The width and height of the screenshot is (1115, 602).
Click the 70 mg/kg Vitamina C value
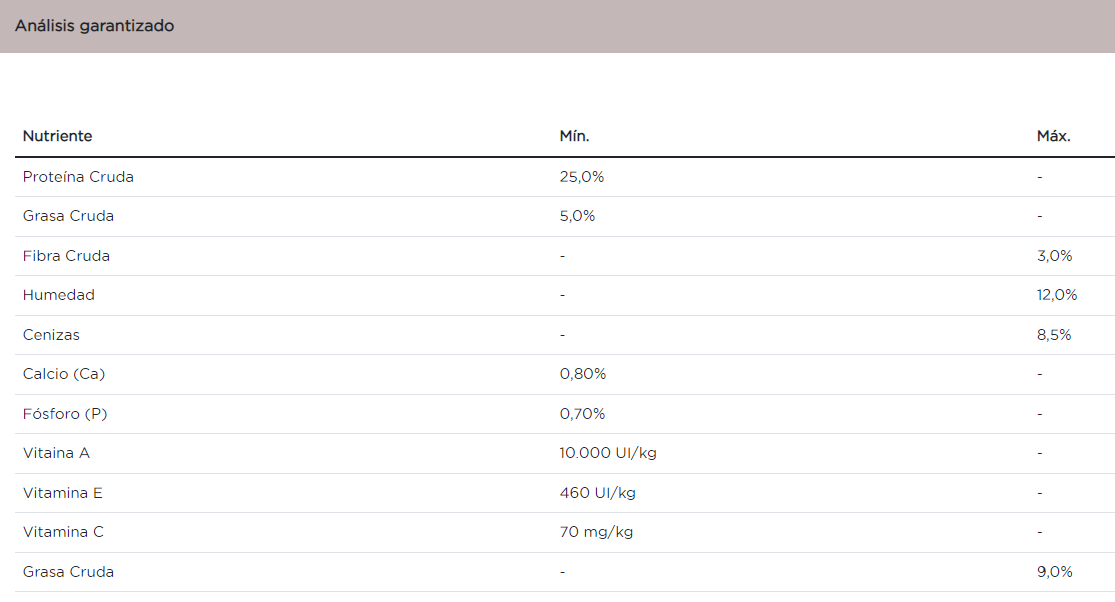pyautogui.click(x=596, y=532)
